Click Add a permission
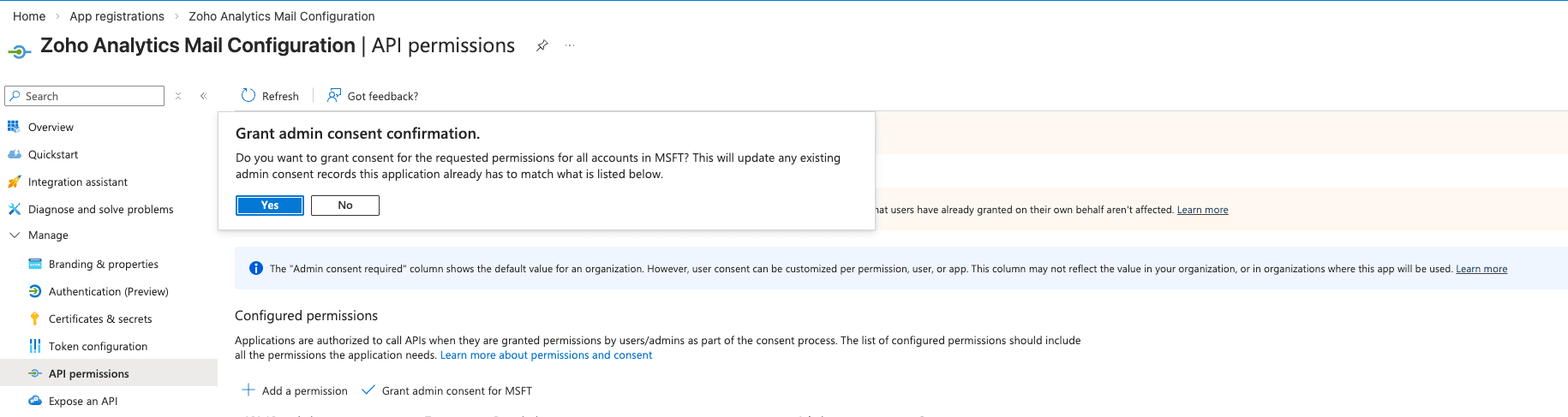Image resolution: width=1568 pixels, height=417 pixels. 296,390
